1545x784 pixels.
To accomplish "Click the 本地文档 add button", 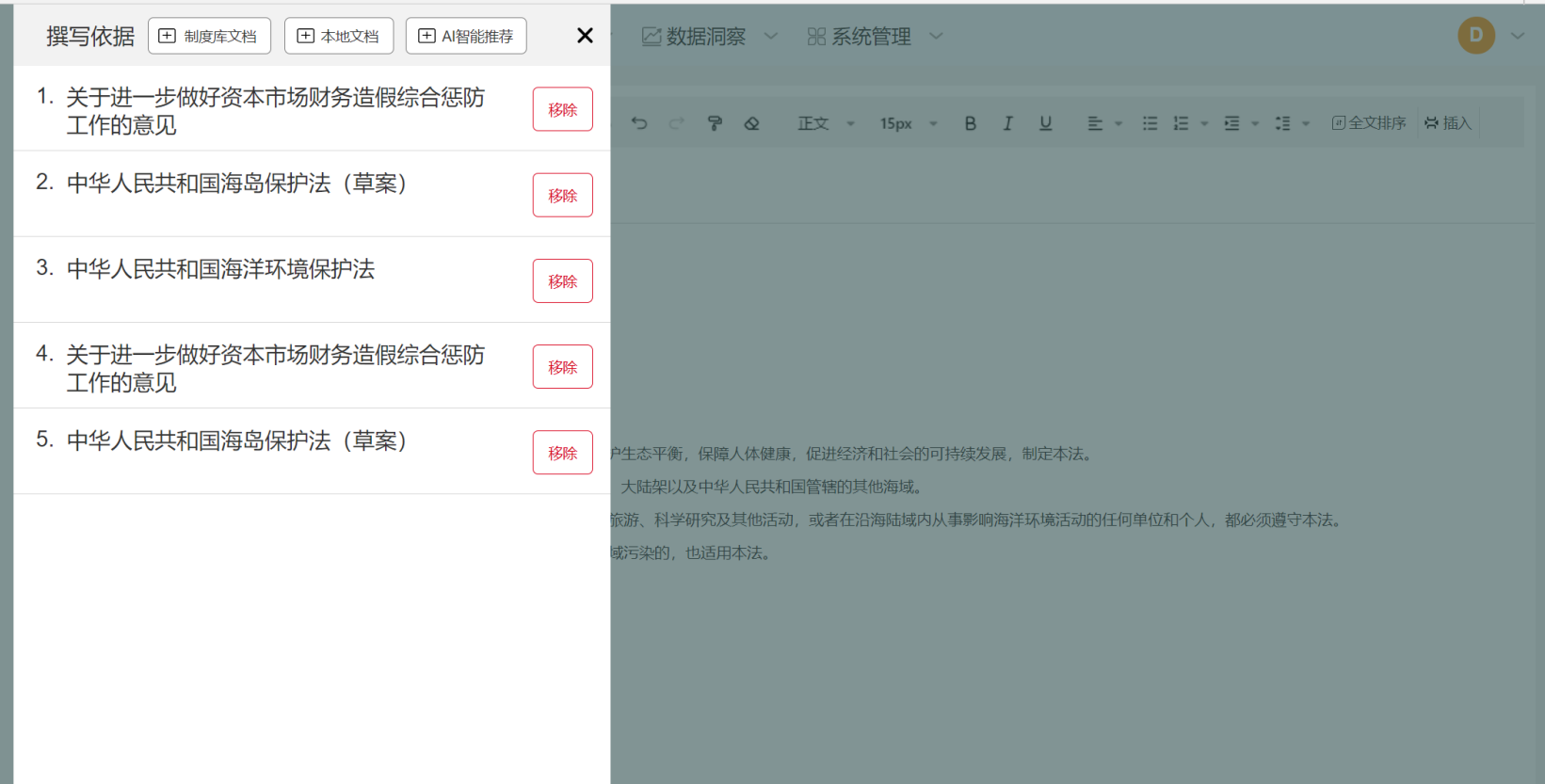I will click(x=339, y=37).
